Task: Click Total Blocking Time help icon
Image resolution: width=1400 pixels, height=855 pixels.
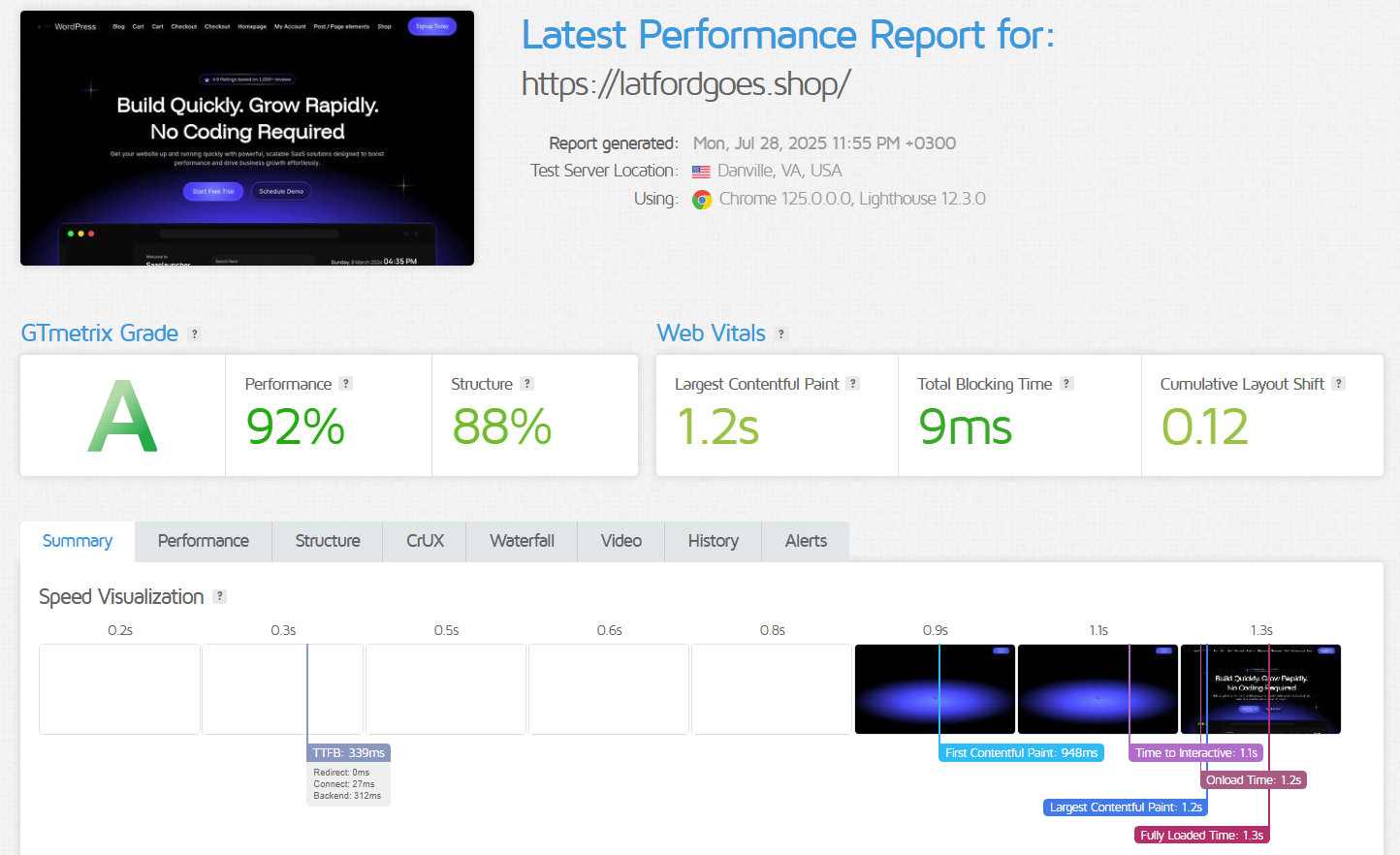Action: click(x=1066, y=384)
